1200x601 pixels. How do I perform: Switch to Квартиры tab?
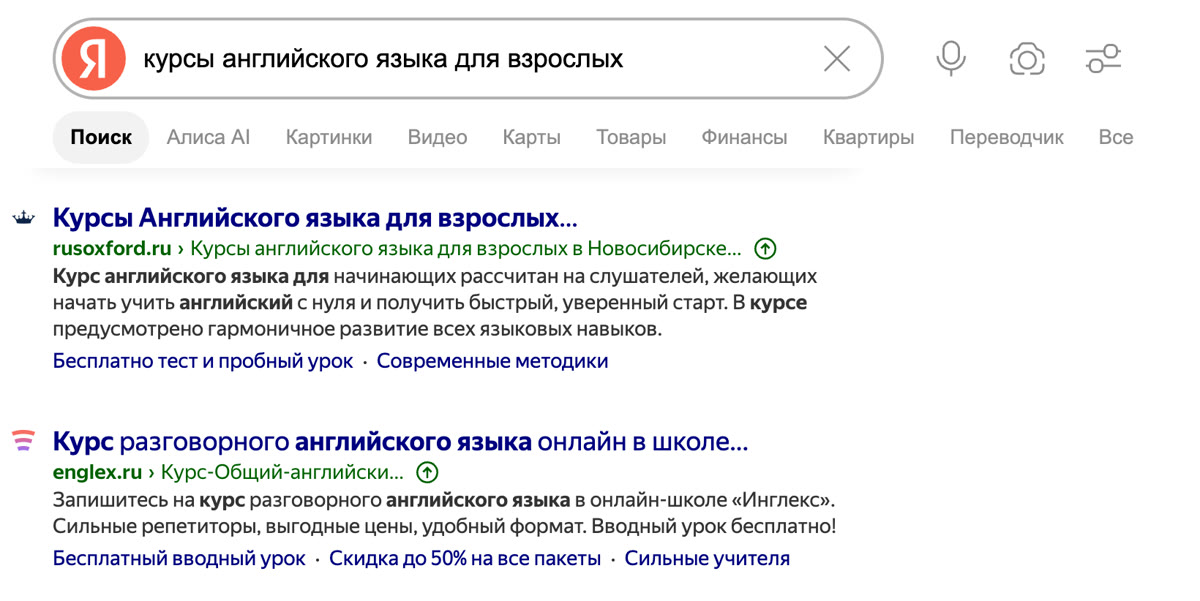pos(868,137)
